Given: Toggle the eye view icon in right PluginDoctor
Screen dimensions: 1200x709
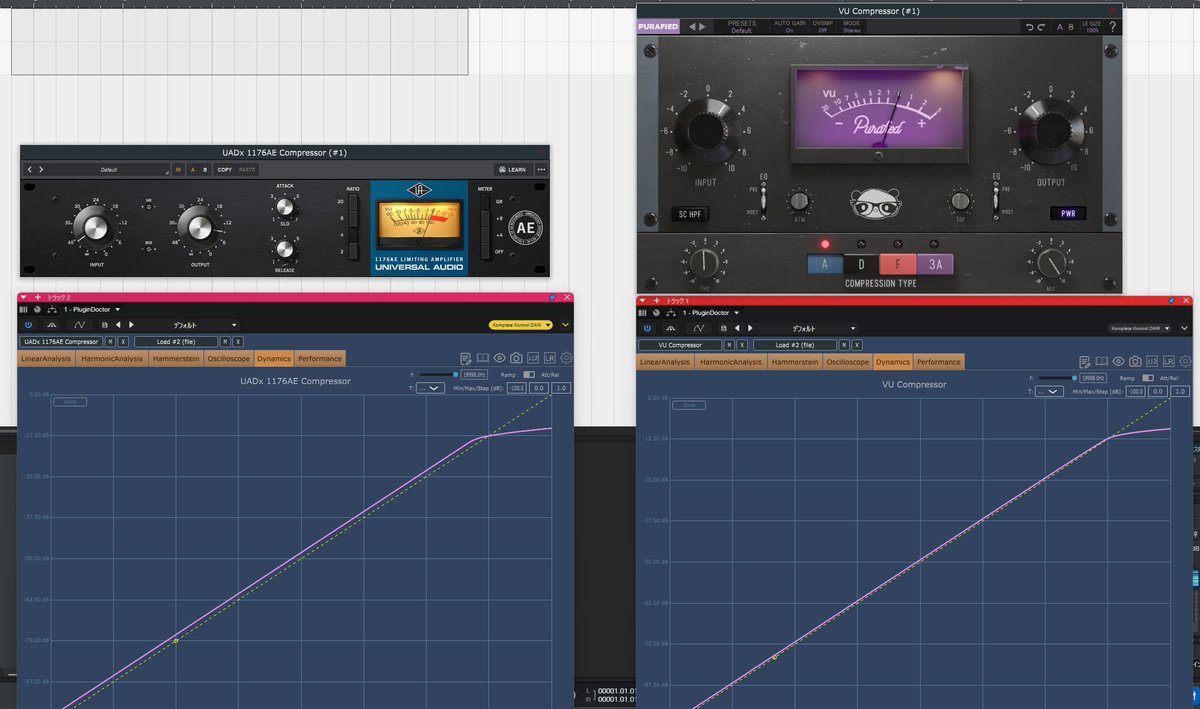Looking at the screenshot, I should [x=1120, y=362].
